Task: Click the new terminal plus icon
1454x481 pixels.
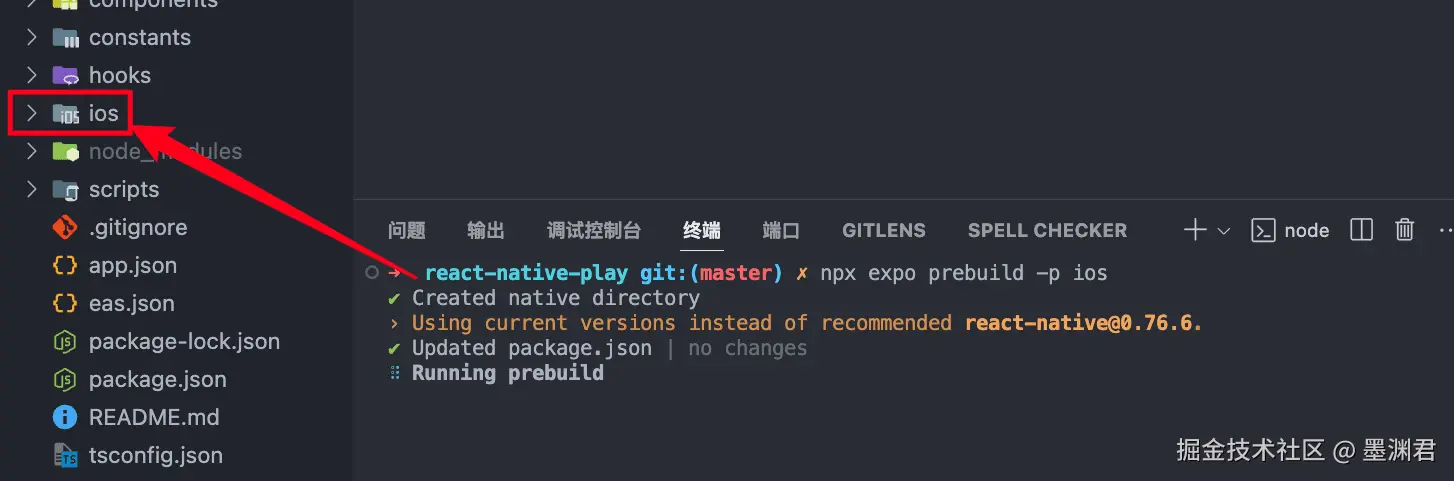Action: coord(1195,230)
